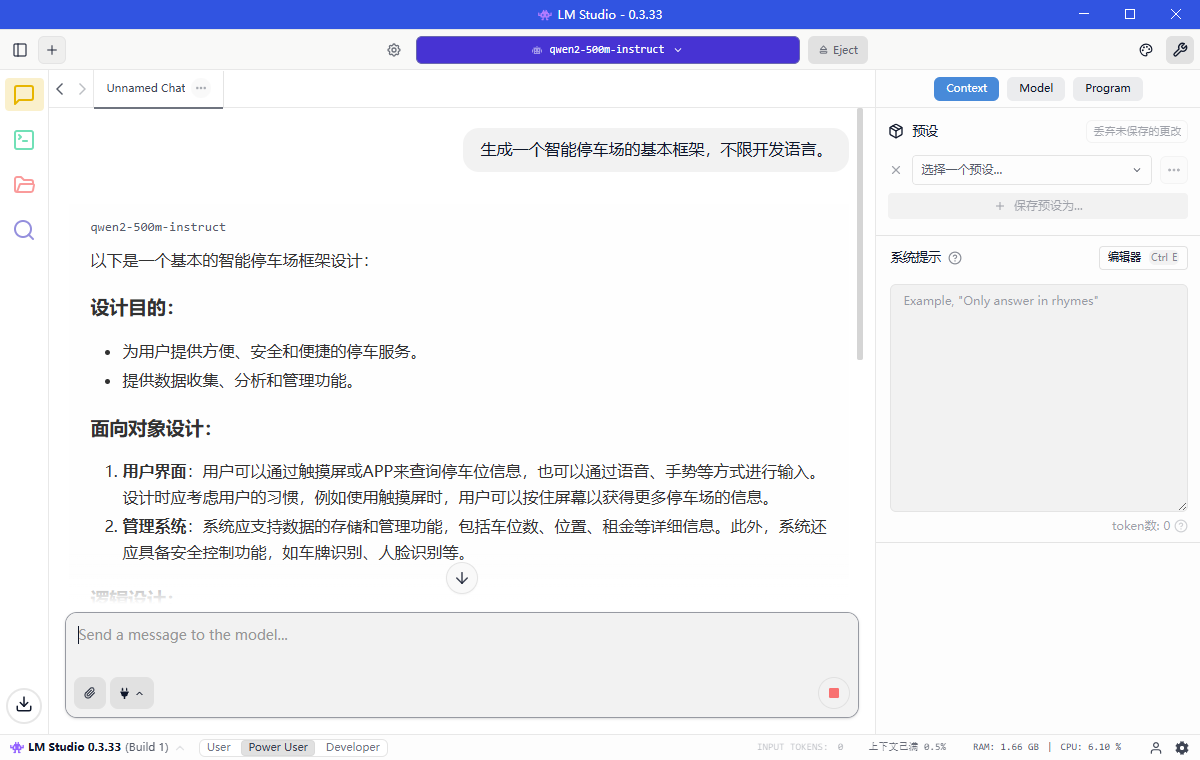The width and height of the screenshot is (1200, 760).
Task: Switch to the Model tab
Action: (x=1036, y=88)
